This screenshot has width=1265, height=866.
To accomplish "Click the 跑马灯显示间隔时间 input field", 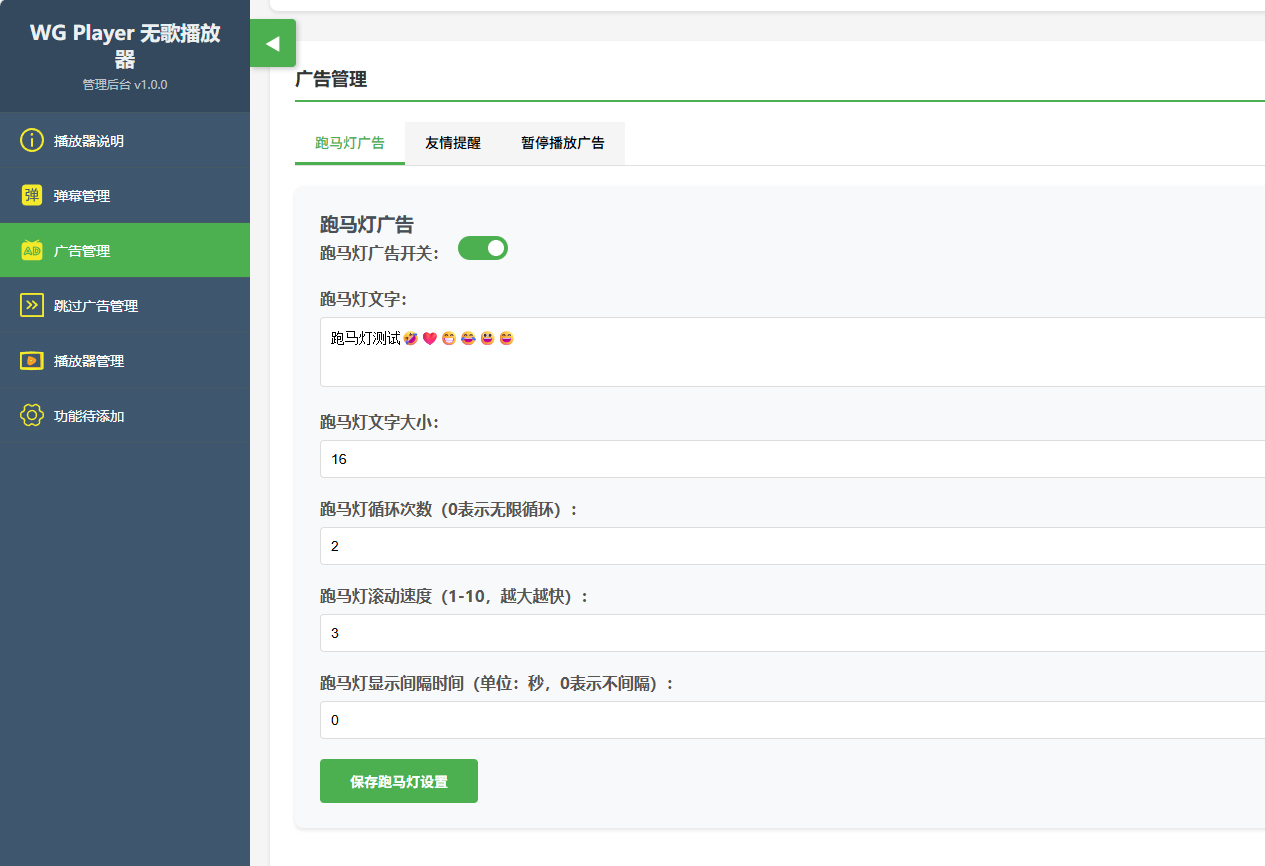I will pos(790,720).
